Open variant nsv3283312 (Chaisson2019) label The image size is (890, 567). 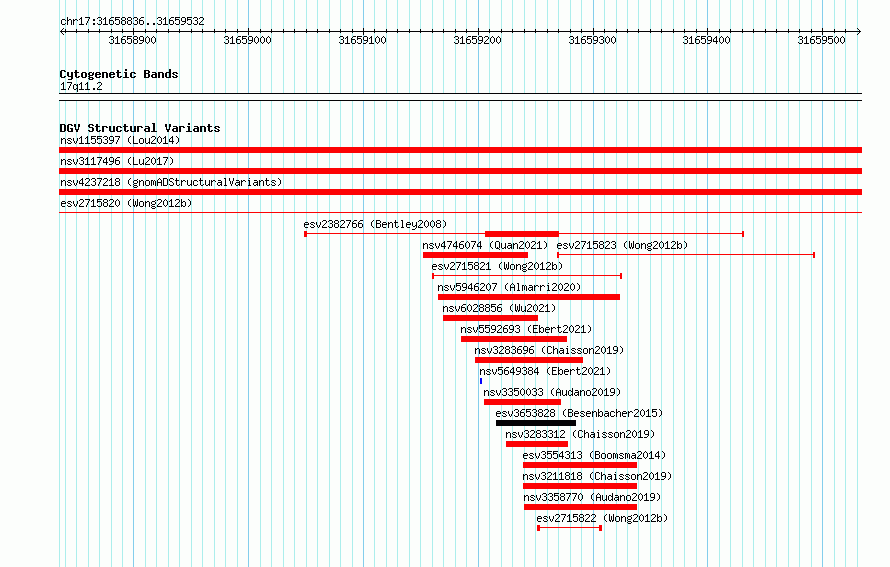pos(580,434)
